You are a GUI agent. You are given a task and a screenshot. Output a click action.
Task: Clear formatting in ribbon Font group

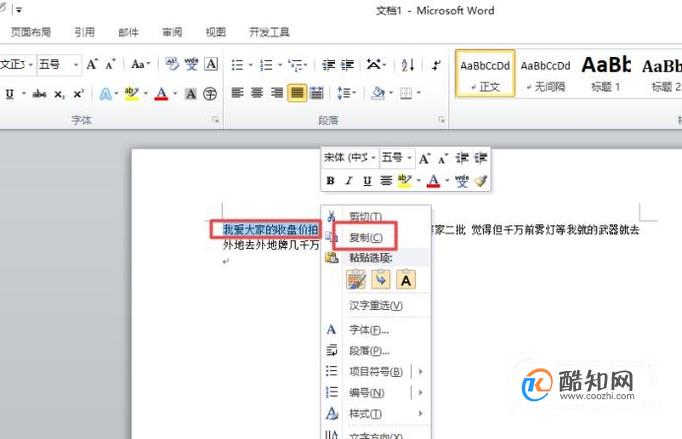(x=172, y=64)
